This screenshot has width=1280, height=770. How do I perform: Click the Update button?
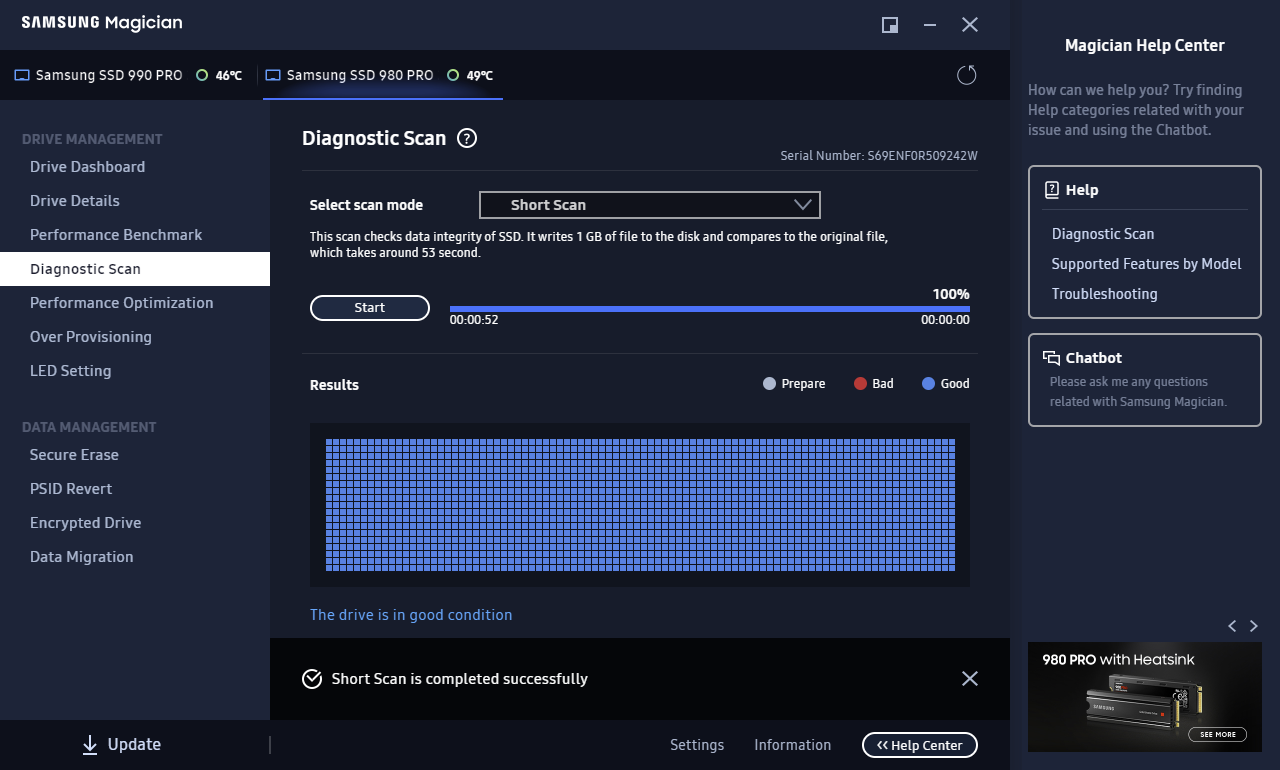121,744
